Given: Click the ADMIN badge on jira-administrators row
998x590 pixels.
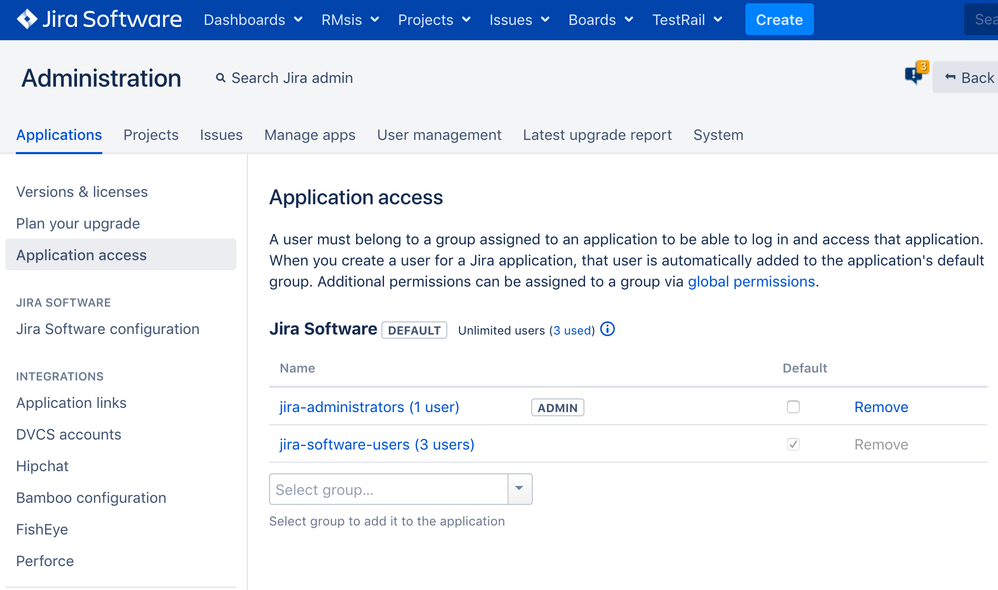Looking at the screenshot, I should (x=558, y=407).
